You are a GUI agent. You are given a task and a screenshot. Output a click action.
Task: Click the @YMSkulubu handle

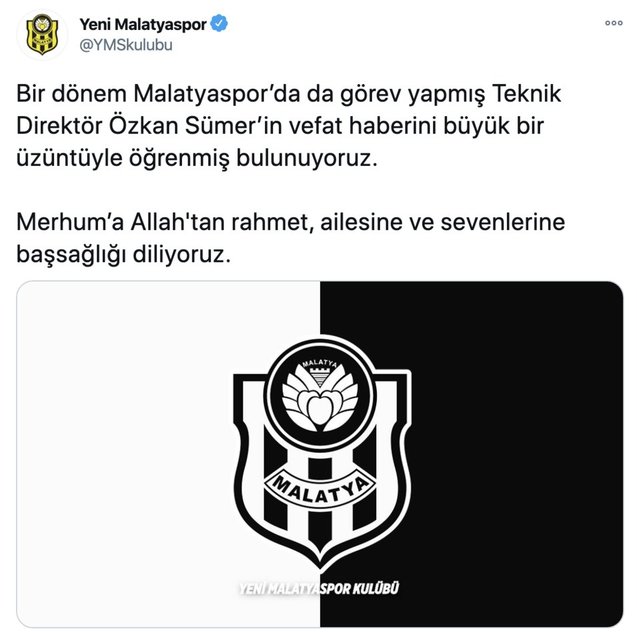click(x=126, y=45)
